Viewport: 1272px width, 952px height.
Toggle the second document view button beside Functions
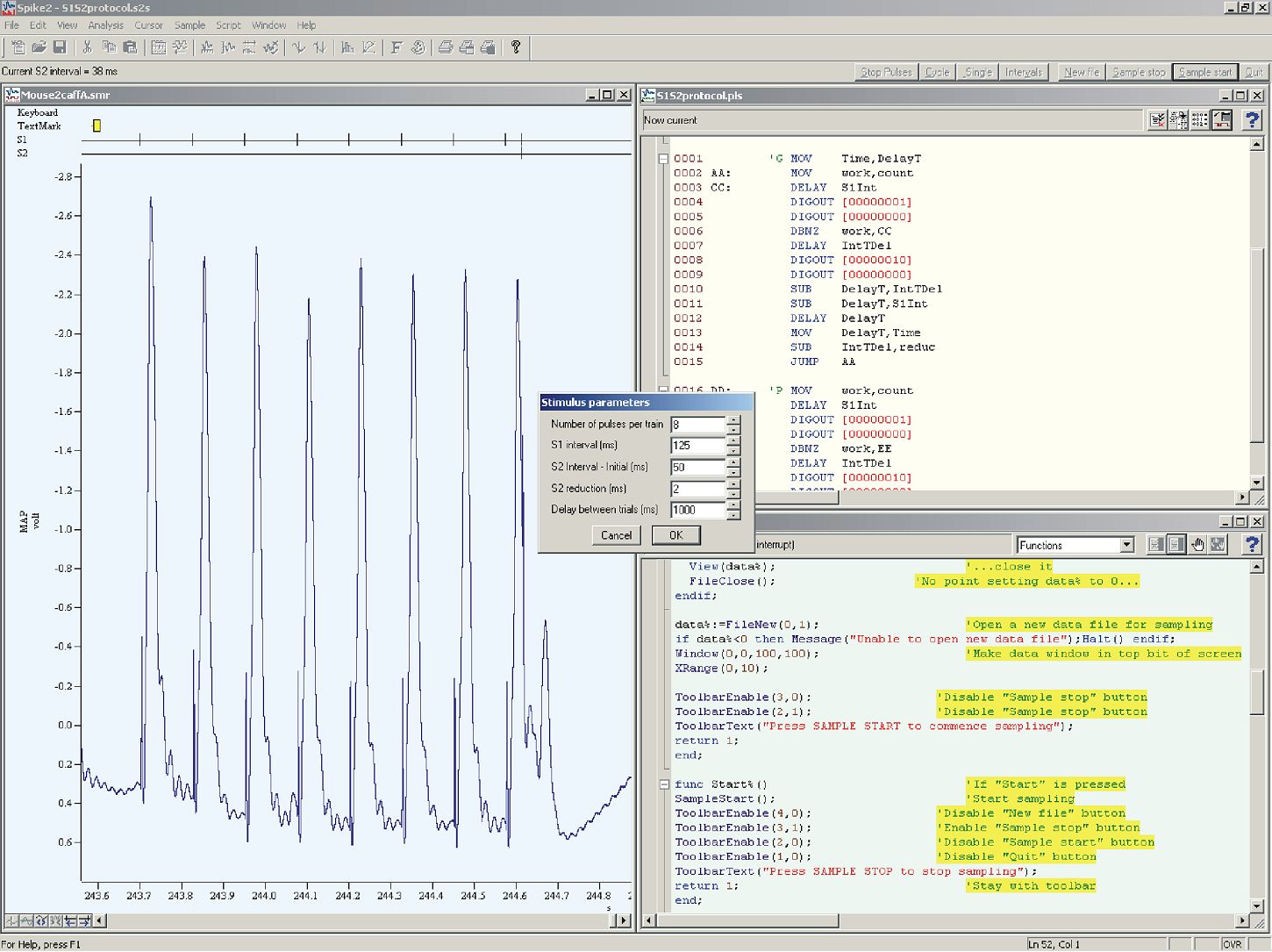point(1177,544)
